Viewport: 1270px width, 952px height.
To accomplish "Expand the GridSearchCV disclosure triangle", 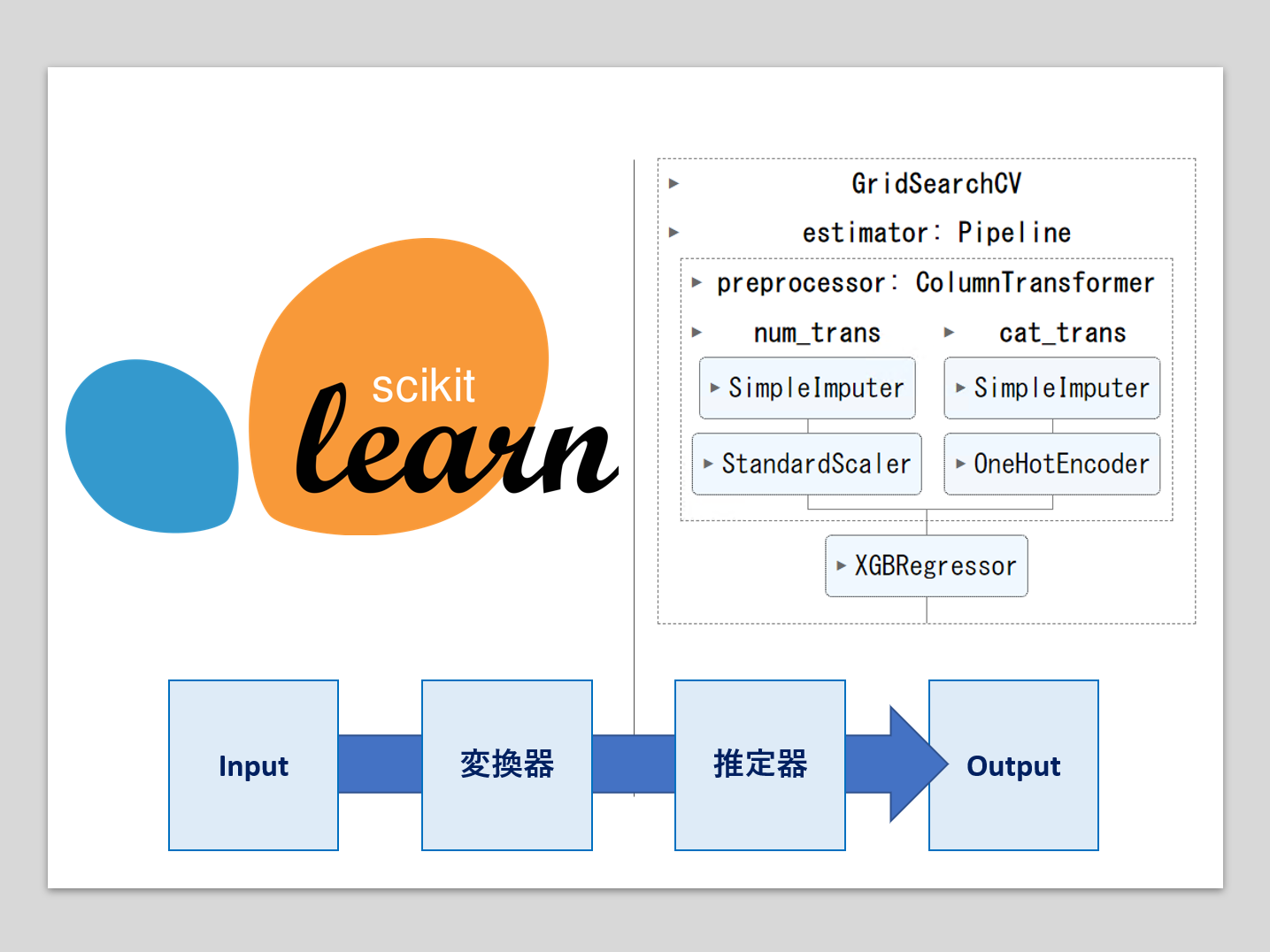I will (674, 183).
